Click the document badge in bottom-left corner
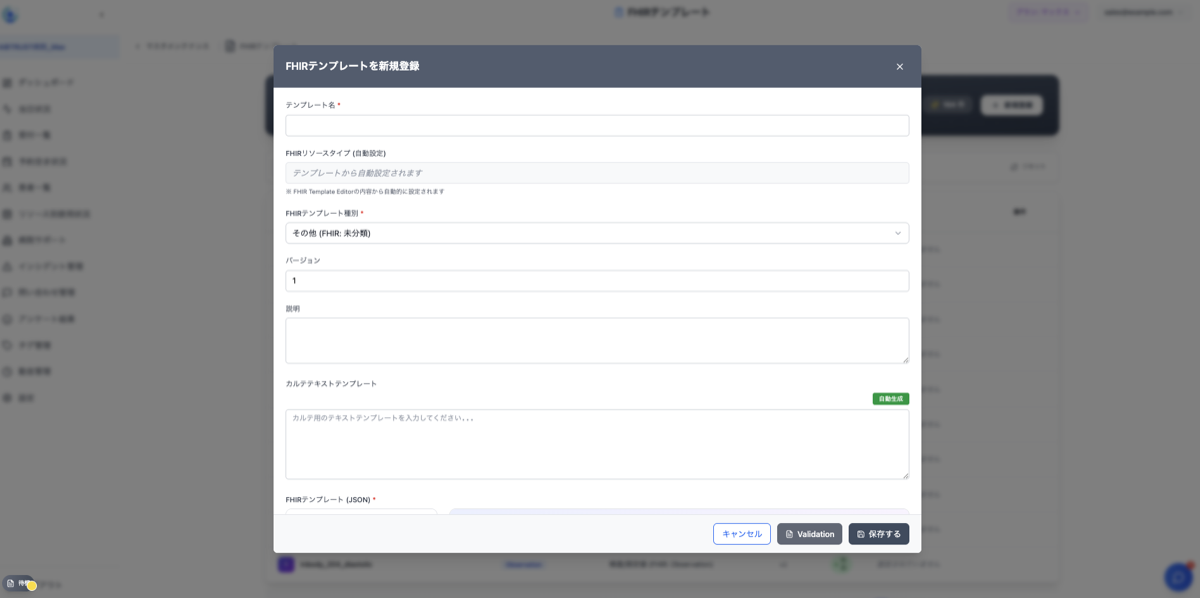 (x=18, y=583)
